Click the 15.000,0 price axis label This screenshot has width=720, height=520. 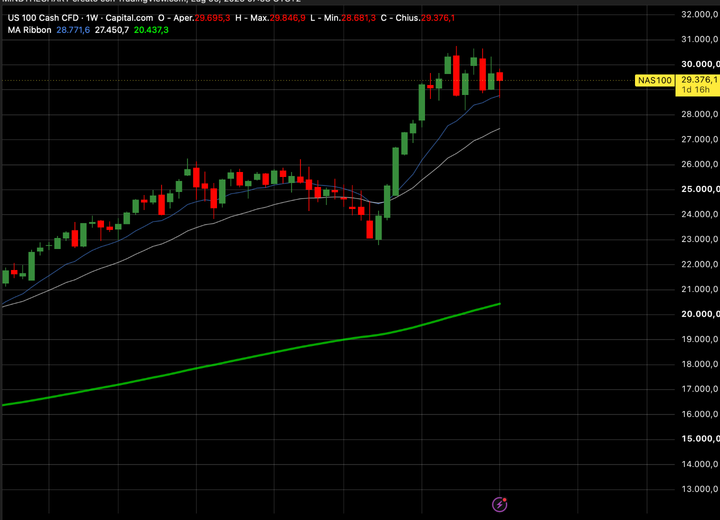[x=700, y=439]
